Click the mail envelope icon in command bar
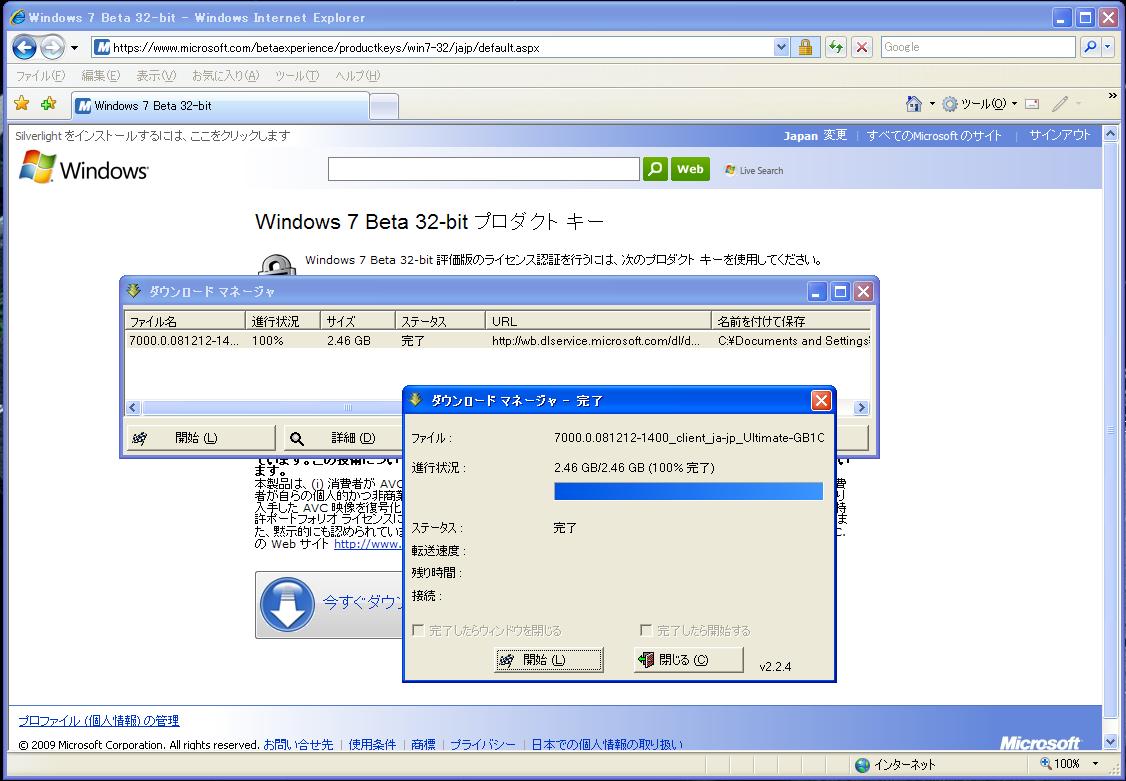 [x=1032, y=104]
